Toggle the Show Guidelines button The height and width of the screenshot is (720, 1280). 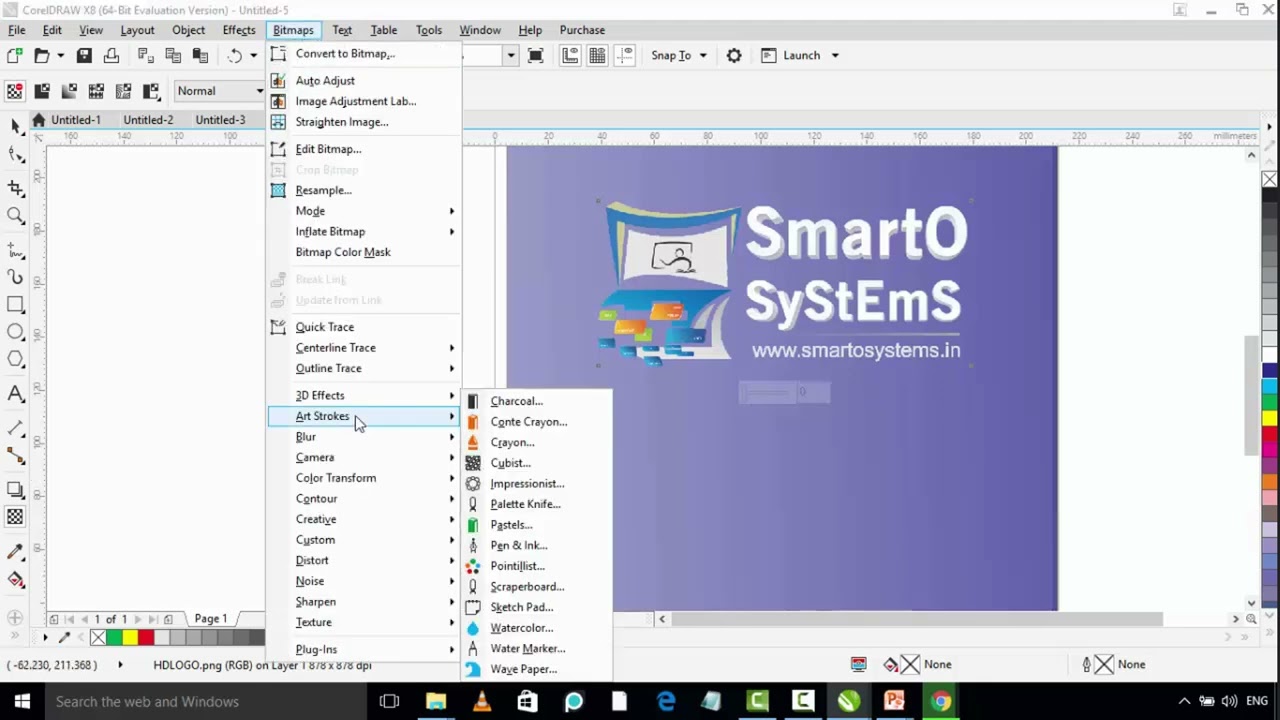tap(625, 56)
